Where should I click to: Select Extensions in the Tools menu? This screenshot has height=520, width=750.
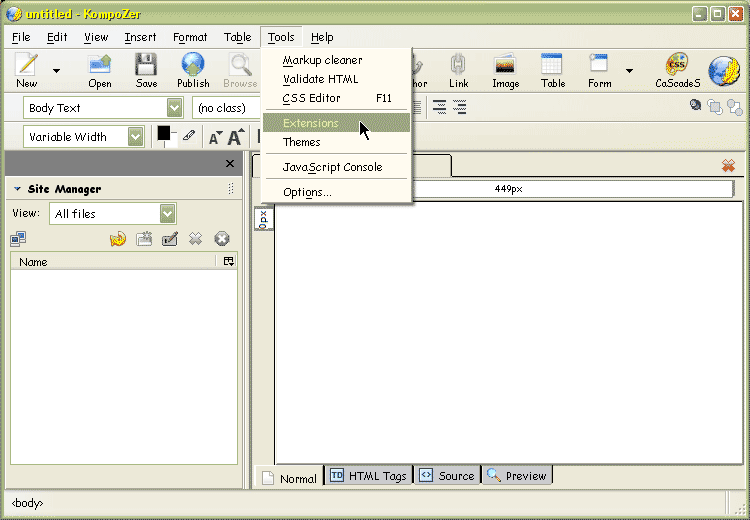[x=336, y=123]
